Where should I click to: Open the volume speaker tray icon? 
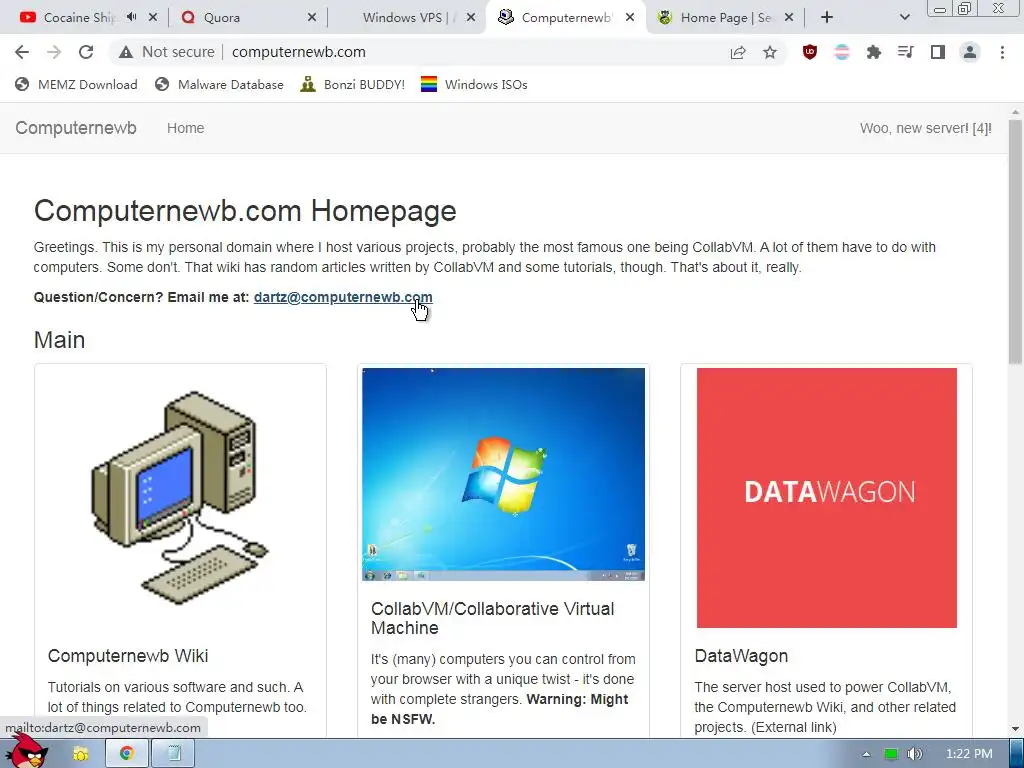915,754
